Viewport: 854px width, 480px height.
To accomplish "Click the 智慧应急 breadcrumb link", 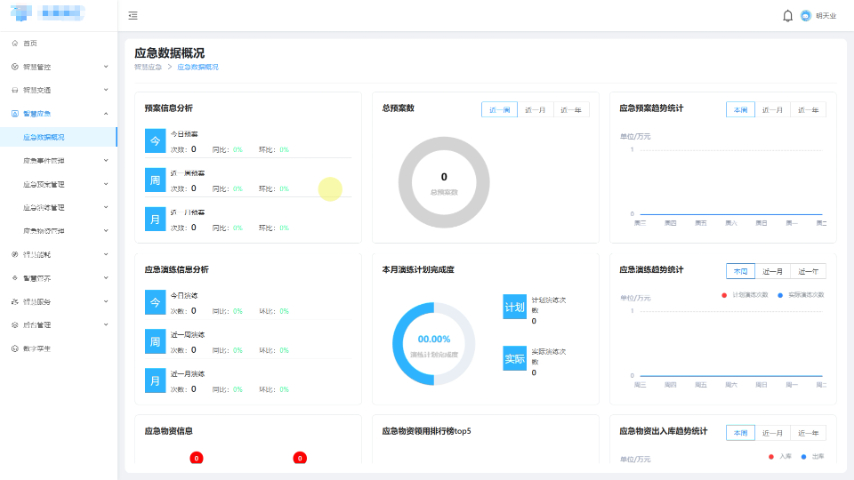I will [148, 67].
